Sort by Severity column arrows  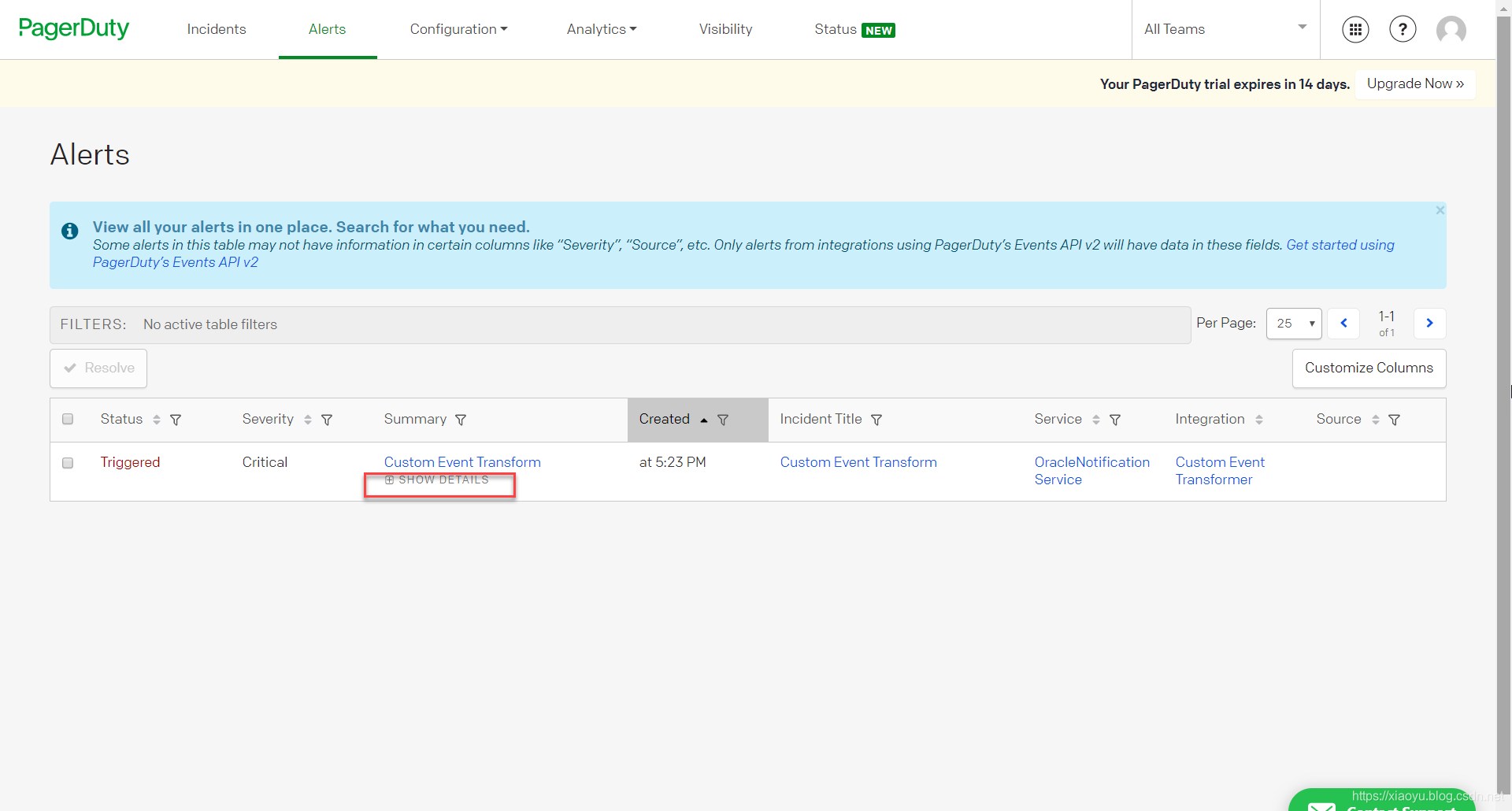[308, 420]
